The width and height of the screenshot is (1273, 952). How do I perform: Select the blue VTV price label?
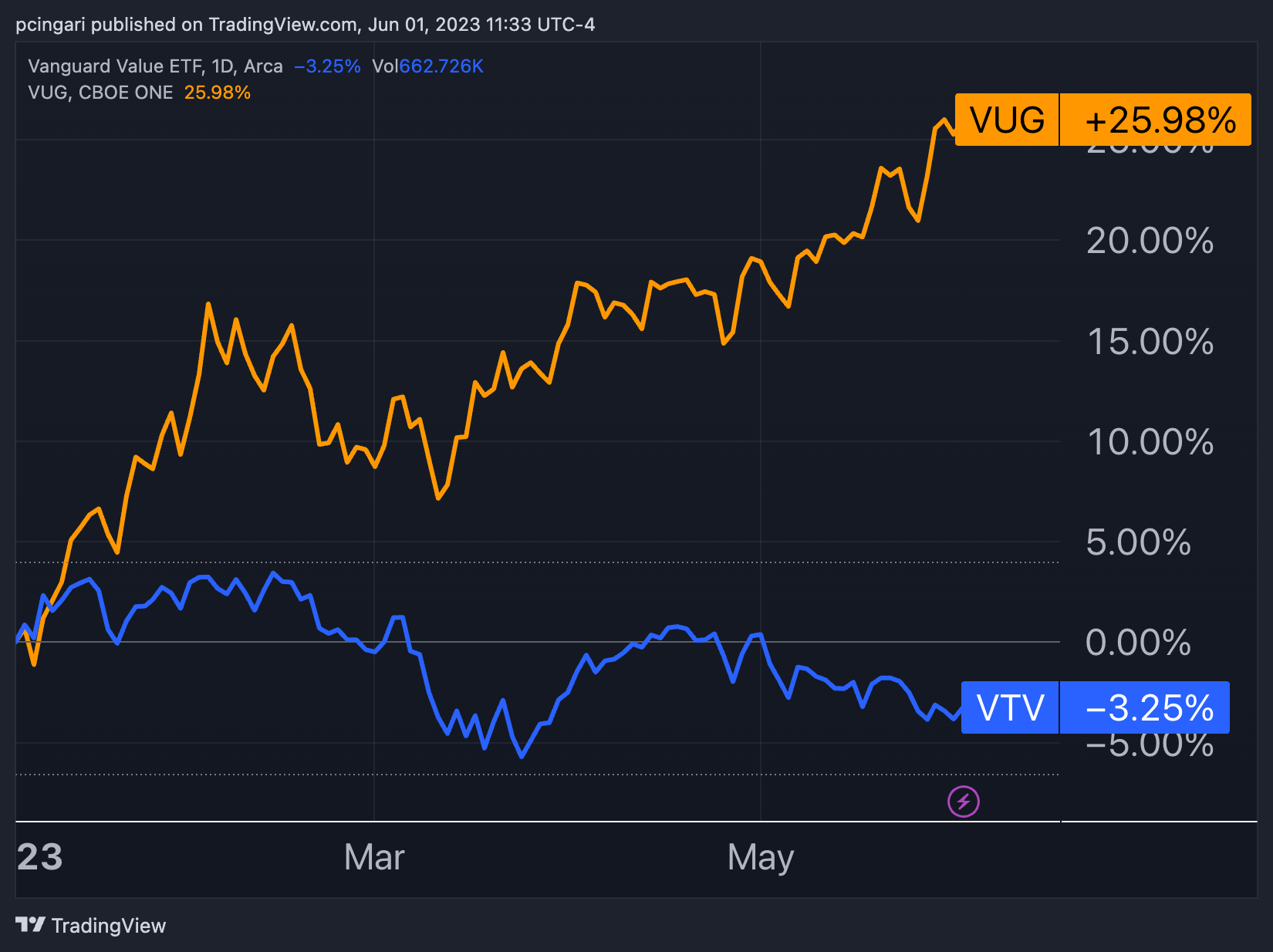[x=1010, y=707]
